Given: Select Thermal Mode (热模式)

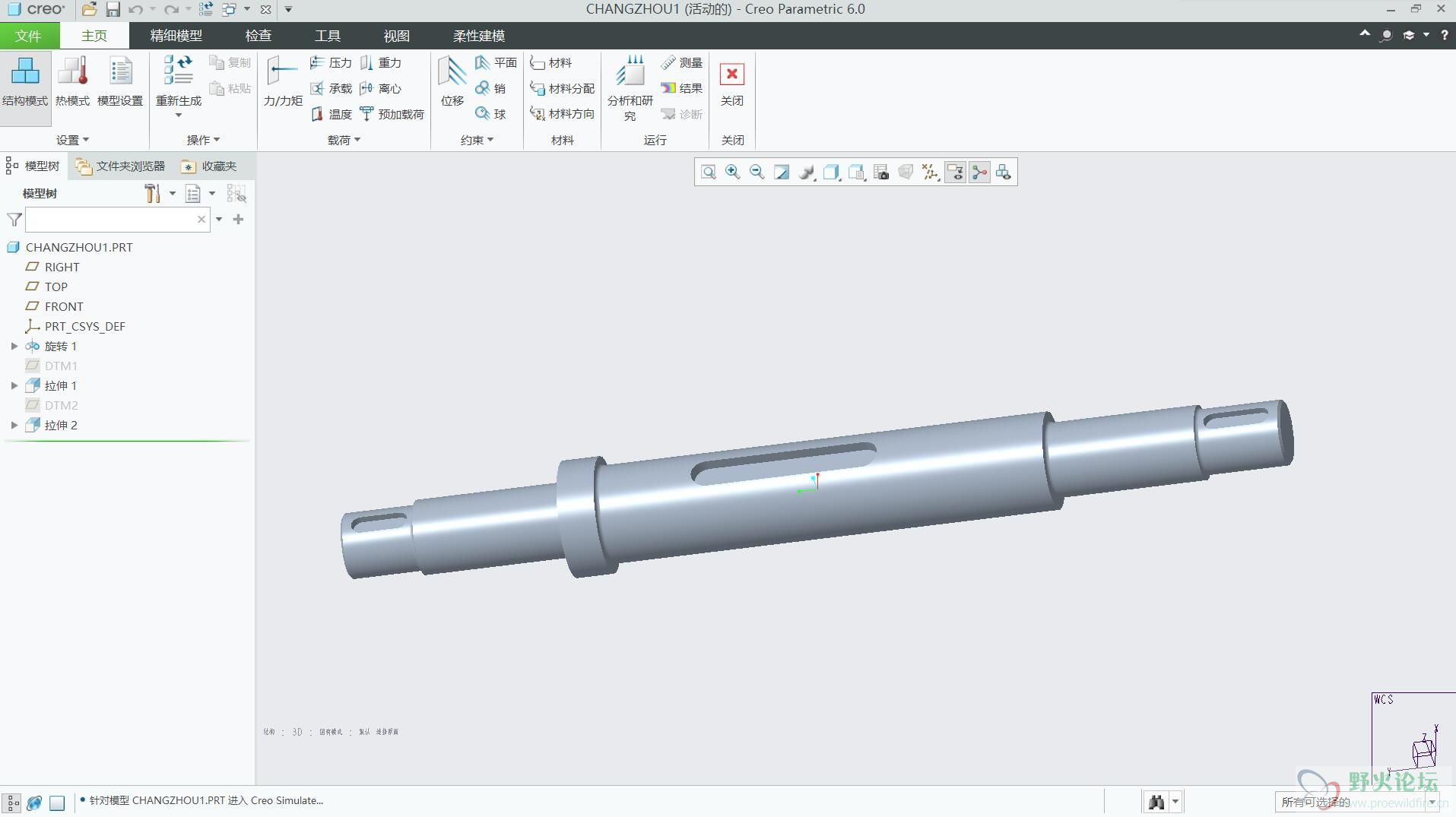Looking at the screenshot, I should [x=72, y=82].
